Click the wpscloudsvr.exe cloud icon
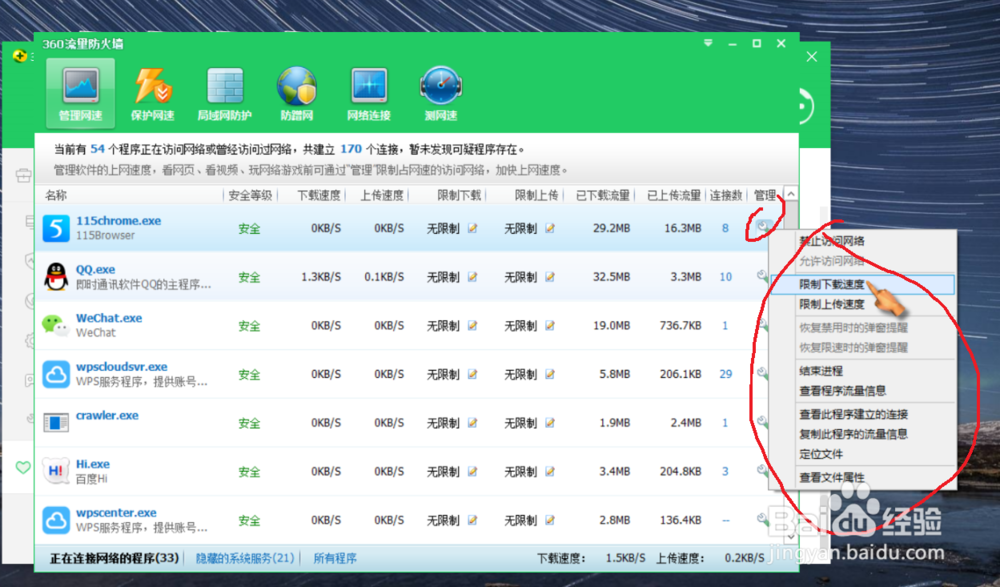1000x587 pixels. (x=56, y=374)
